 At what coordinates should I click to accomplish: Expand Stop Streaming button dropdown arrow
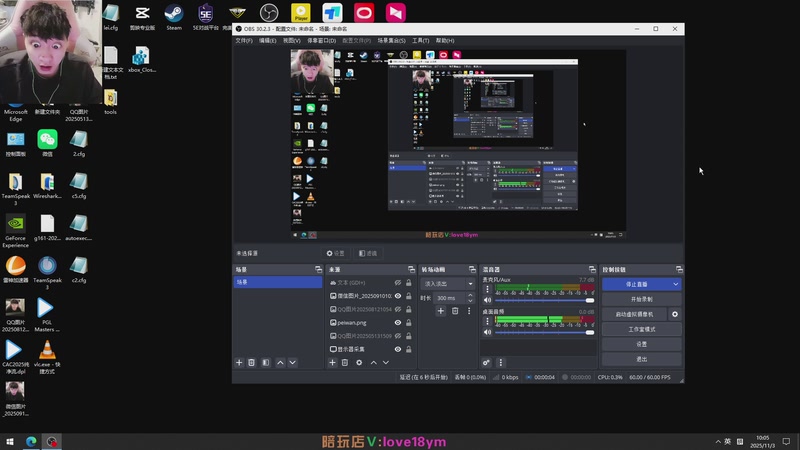676,284
